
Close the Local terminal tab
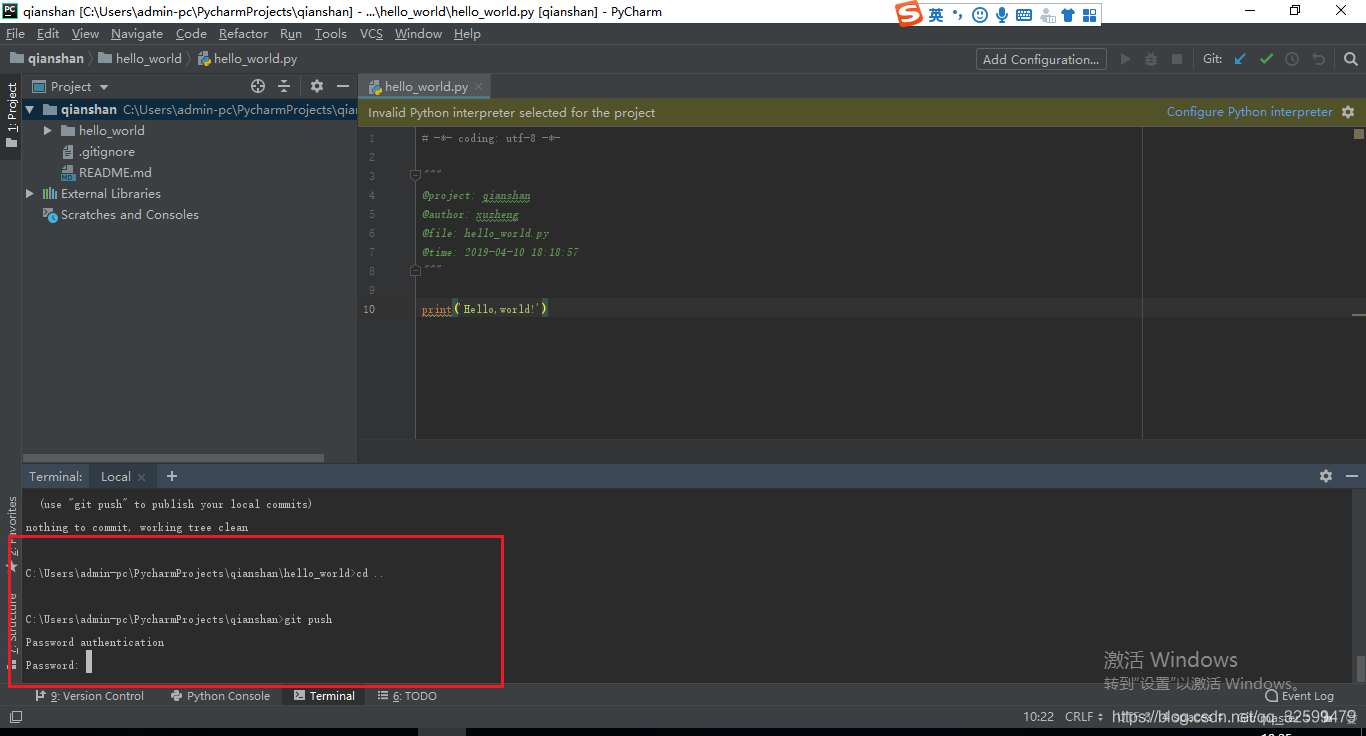pyautogui.click(x=142, y=477)
